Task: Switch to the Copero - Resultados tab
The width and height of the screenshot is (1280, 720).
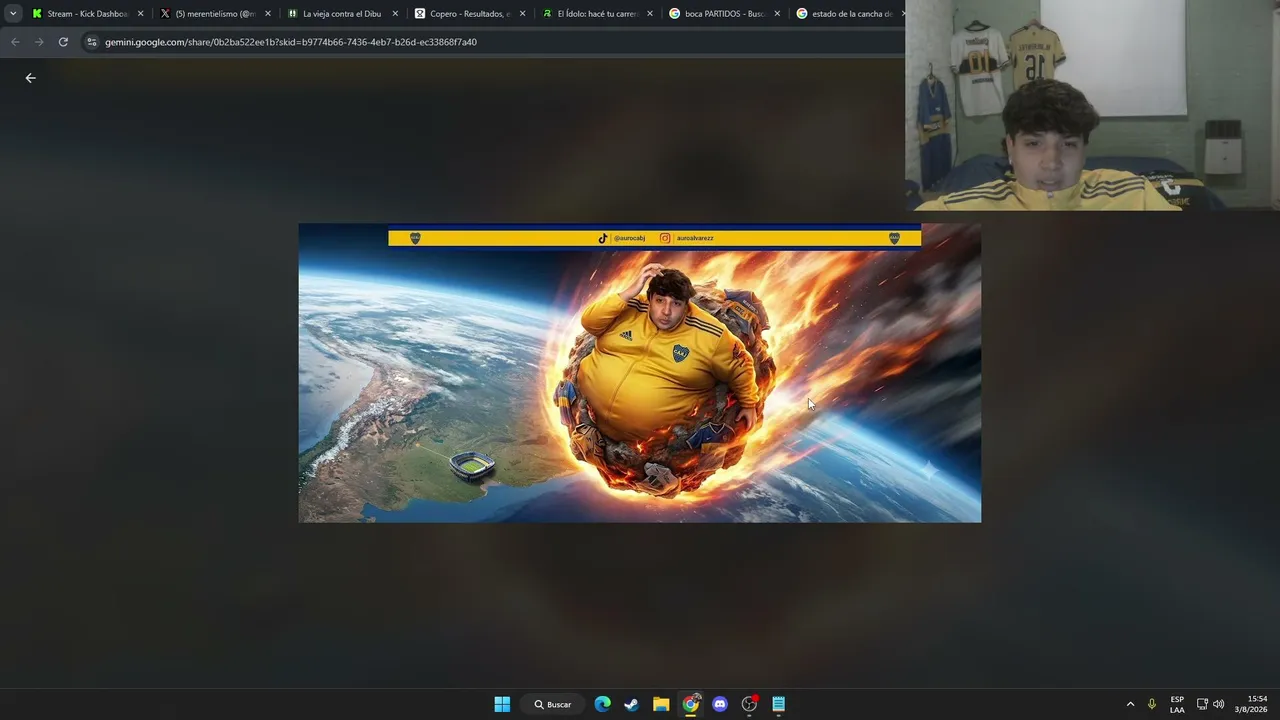Action: 470,14
